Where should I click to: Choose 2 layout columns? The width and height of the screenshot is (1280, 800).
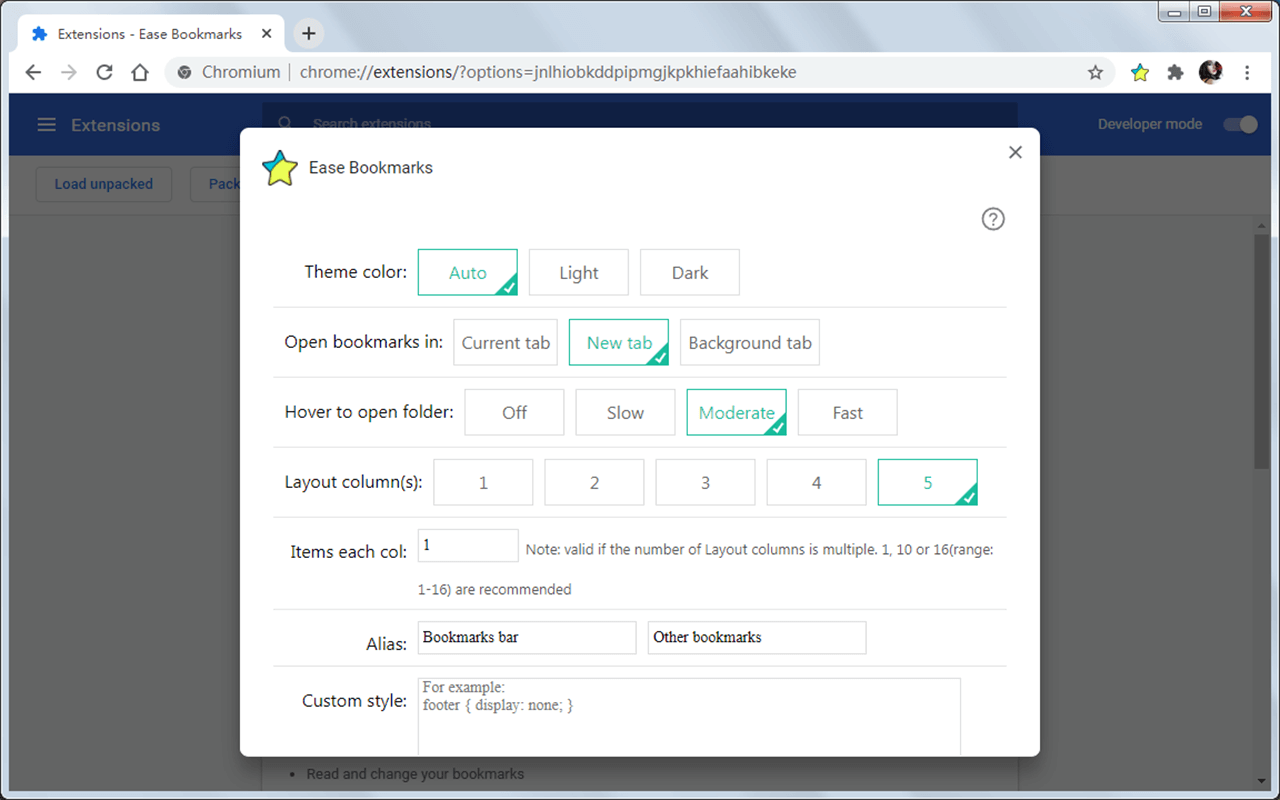click(595, 482)
